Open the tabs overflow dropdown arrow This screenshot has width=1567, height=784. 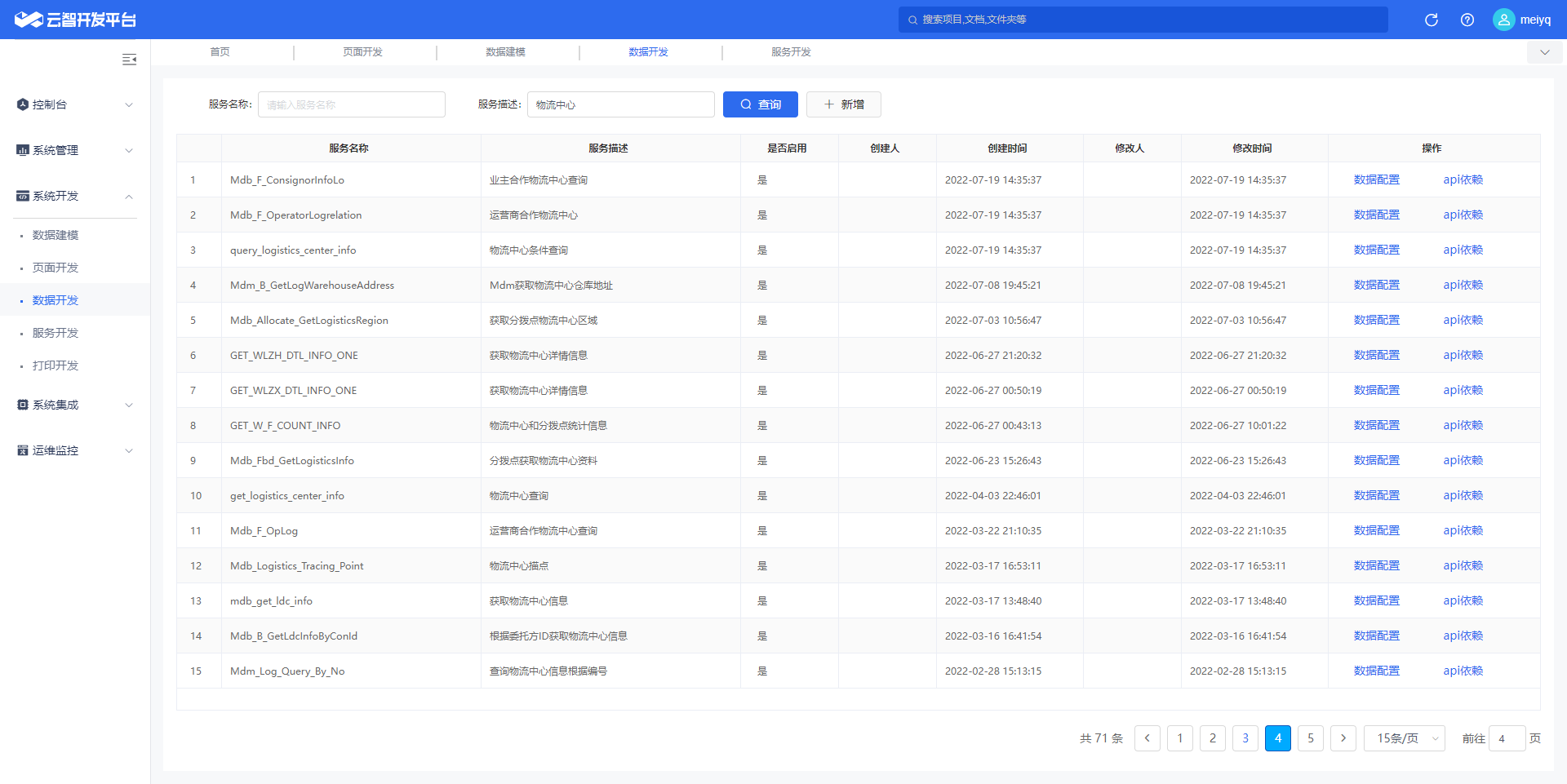click(x=1544, y=52)
